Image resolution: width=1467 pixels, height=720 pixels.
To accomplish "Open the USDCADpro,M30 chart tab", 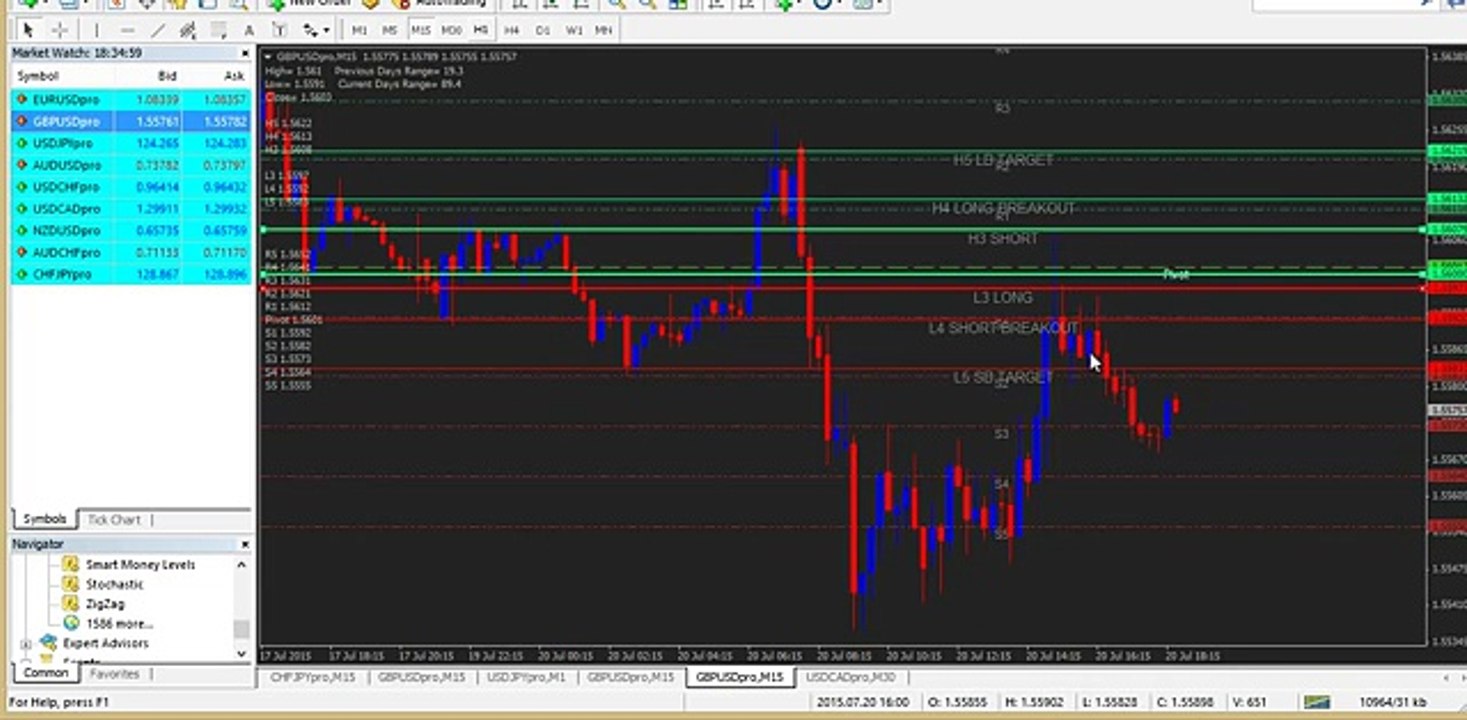I will point(850,677).
